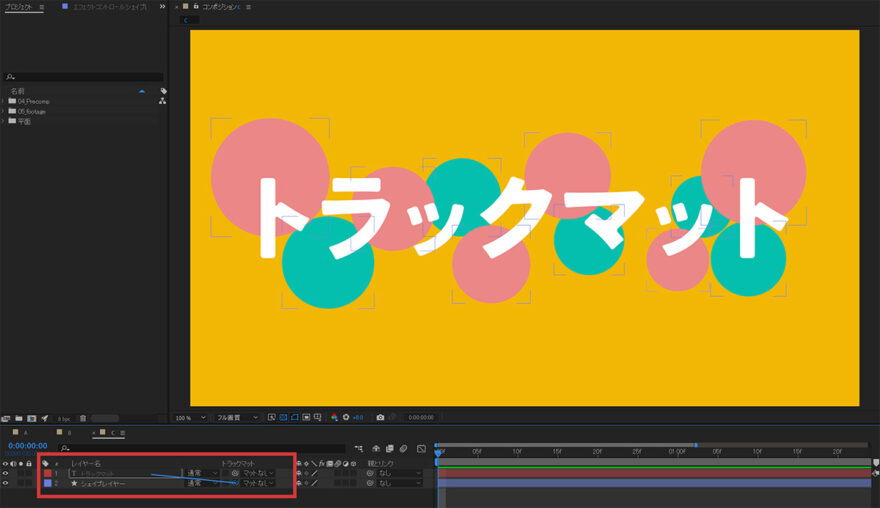
Task: Click the audio speaker column header in timeline
Action: [13, 464]
